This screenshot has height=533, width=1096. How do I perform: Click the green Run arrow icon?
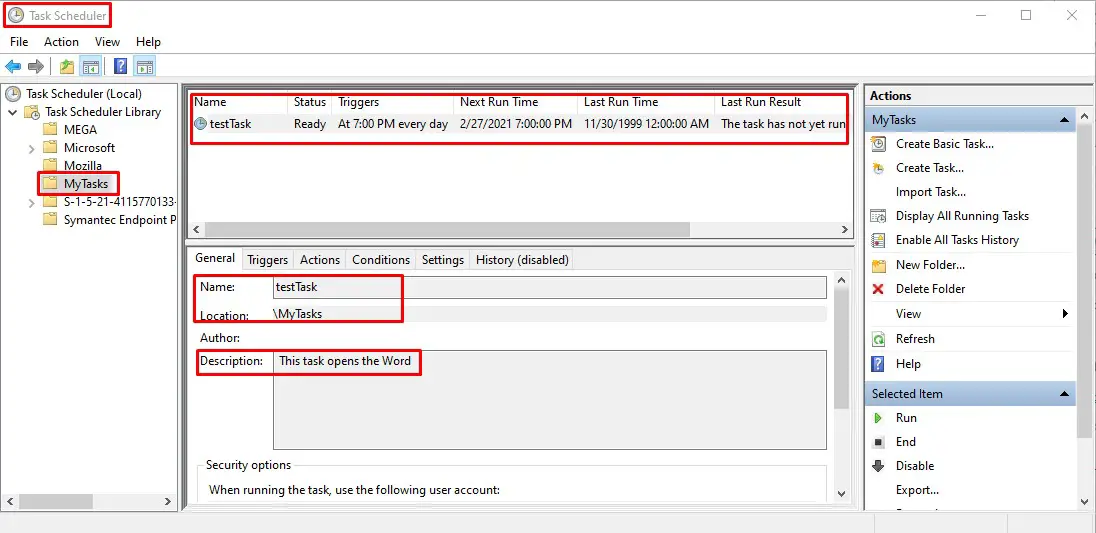(878, 418)
